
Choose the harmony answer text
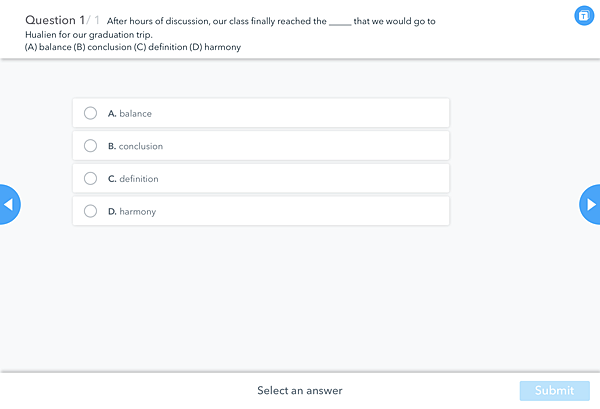(137, 212)
